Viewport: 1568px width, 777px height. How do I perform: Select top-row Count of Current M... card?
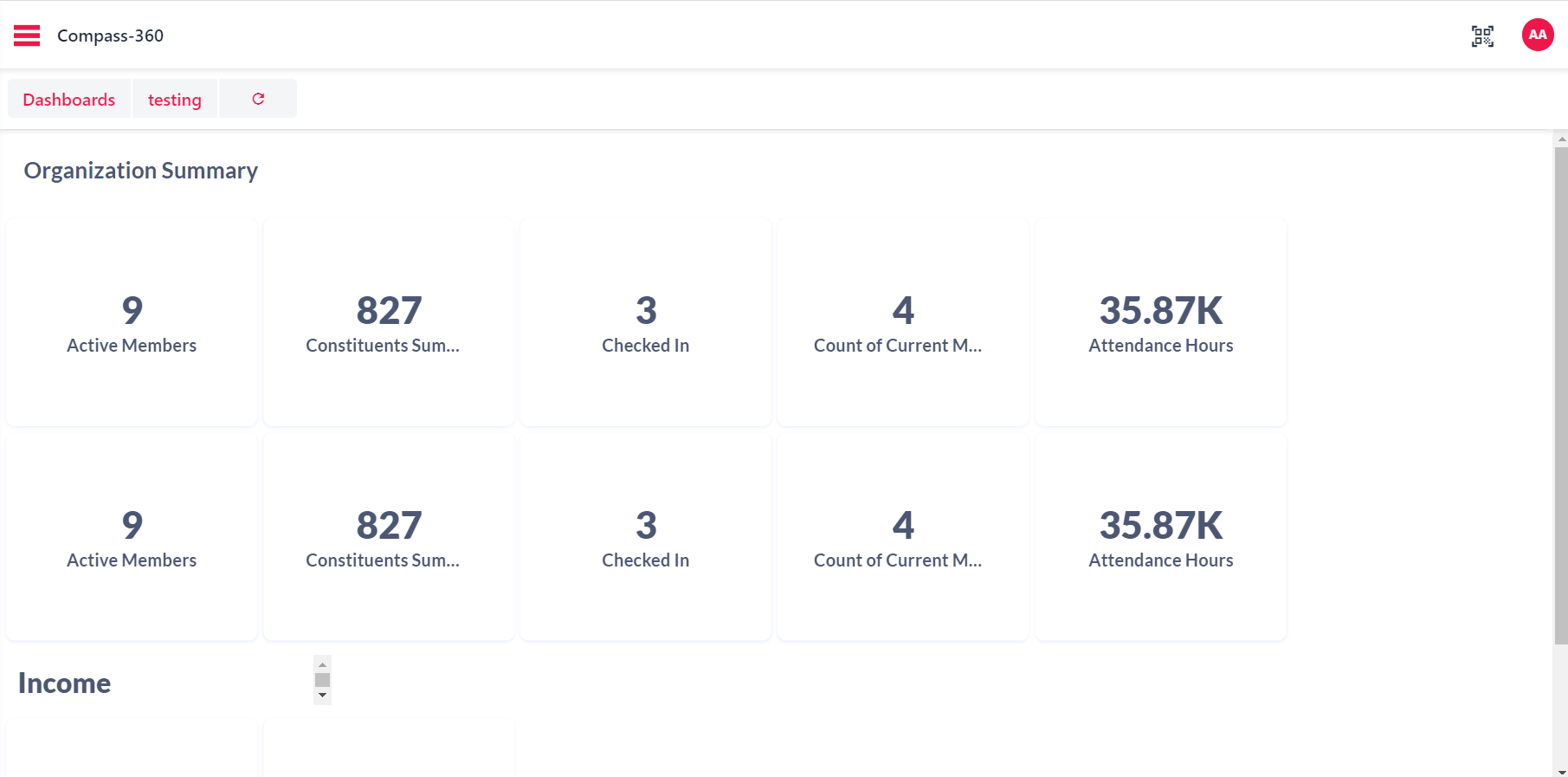point(903,322)
